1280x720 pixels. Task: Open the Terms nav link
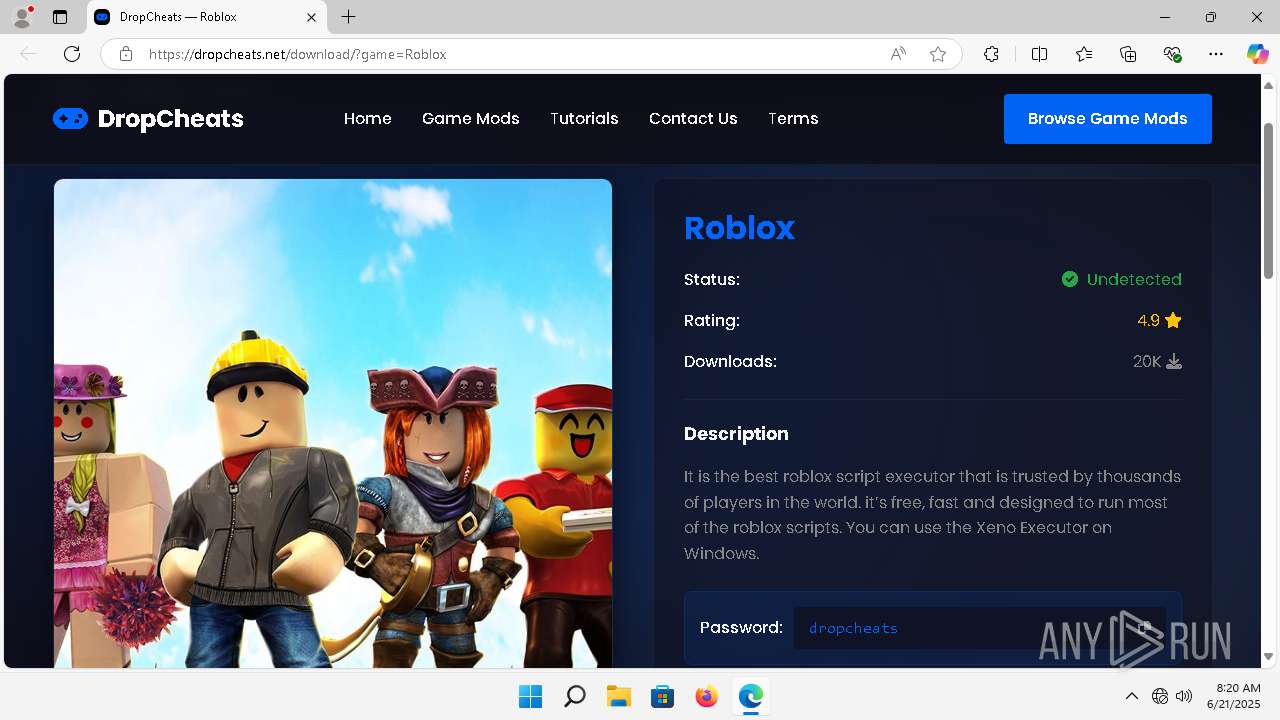click(x=793, y=118)
